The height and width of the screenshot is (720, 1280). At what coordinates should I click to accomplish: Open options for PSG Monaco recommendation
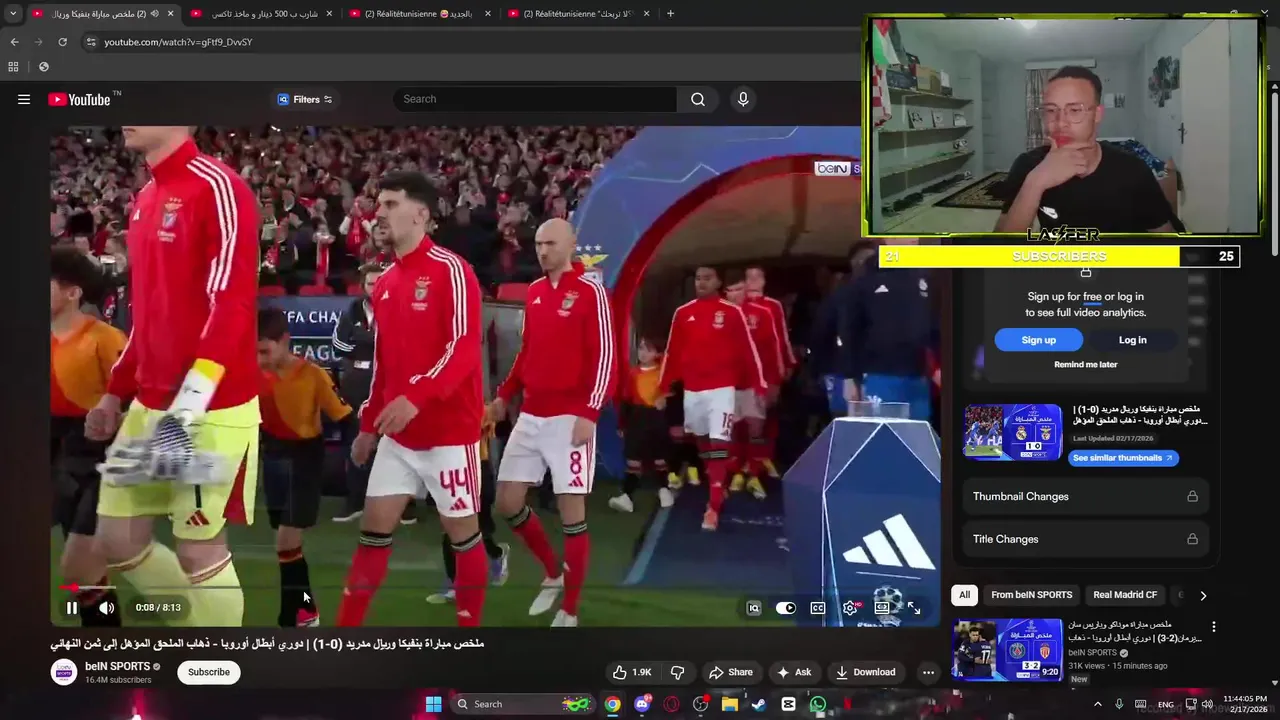[1214, 627]
